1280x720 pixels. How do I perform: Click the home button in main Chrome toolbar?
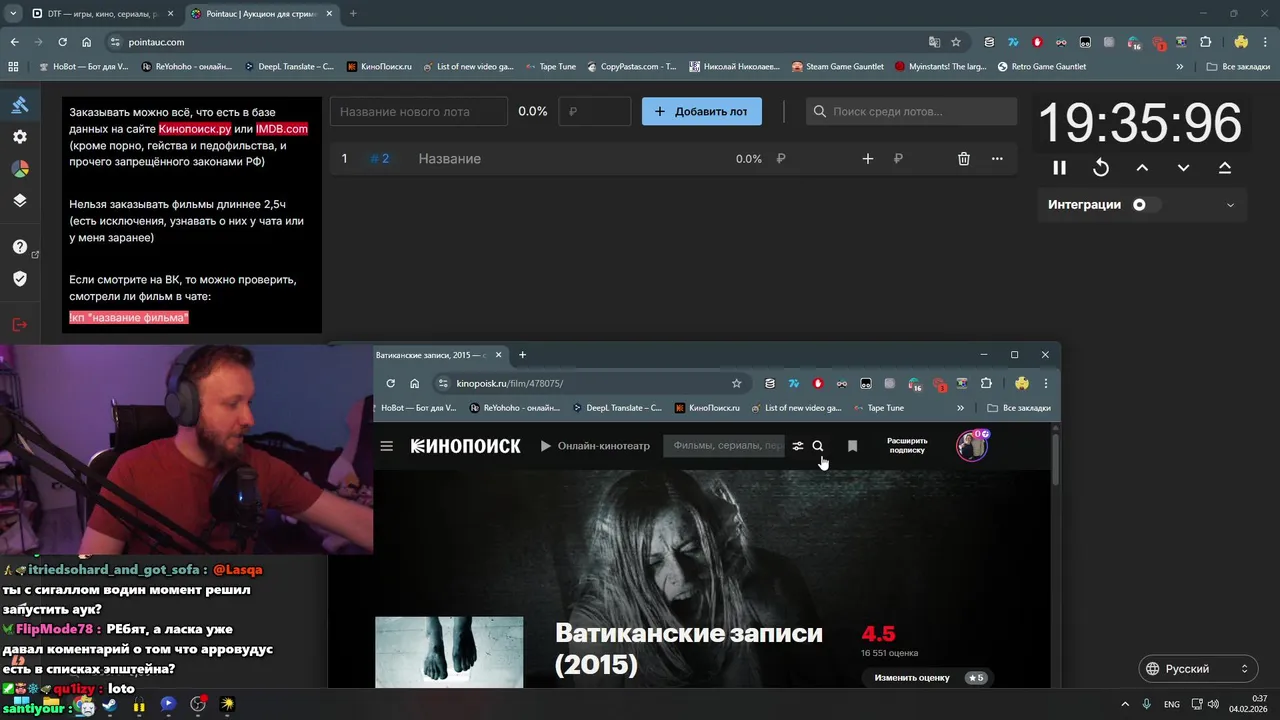(x=87, y=42)
